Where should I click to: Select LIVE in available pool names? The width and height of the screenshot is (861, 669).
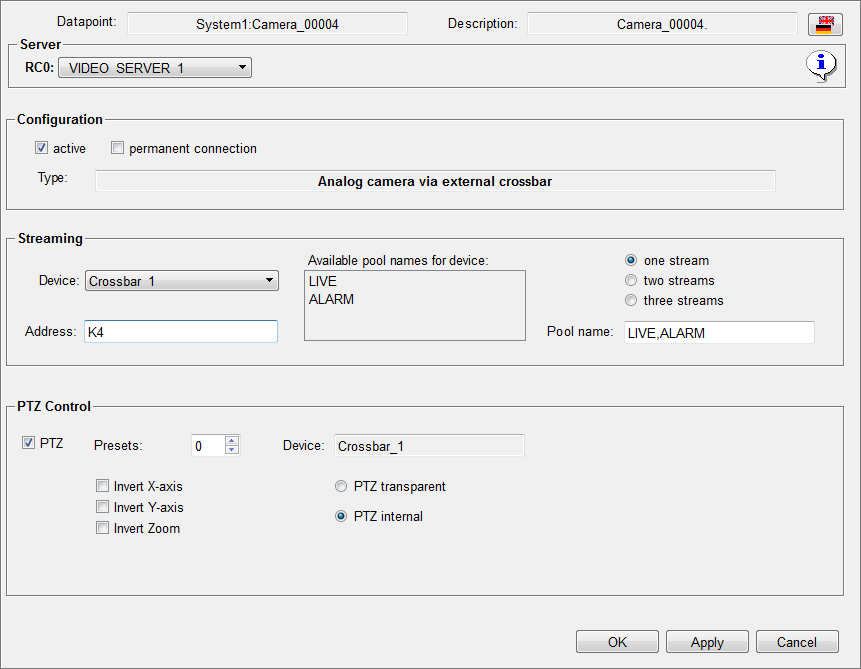pyautogui.click(x=323, y=281)
